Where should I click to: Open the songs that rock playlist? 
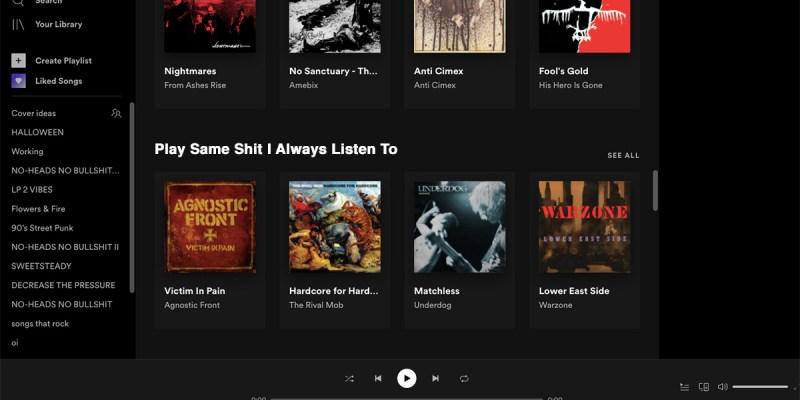tap(40, 323)
